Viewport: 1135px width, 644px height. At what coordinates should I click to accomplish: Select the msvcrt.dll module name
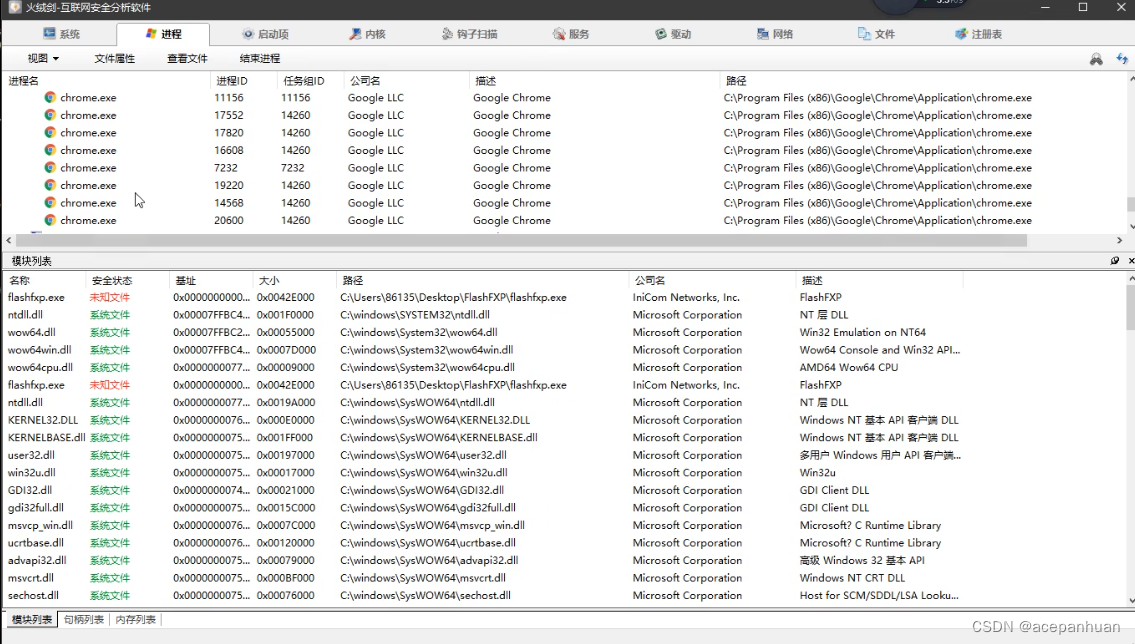(30, 577)
